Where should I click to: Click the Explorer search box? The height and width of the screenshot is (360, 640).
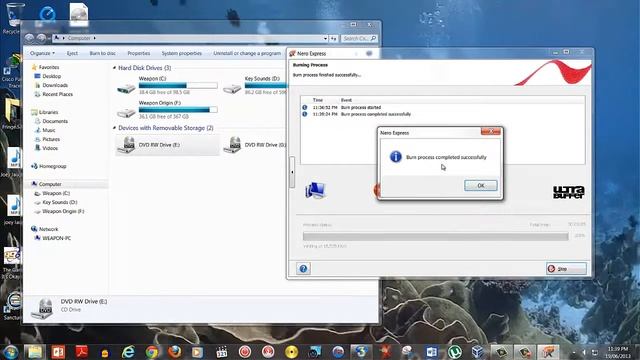tap(359, 38)
